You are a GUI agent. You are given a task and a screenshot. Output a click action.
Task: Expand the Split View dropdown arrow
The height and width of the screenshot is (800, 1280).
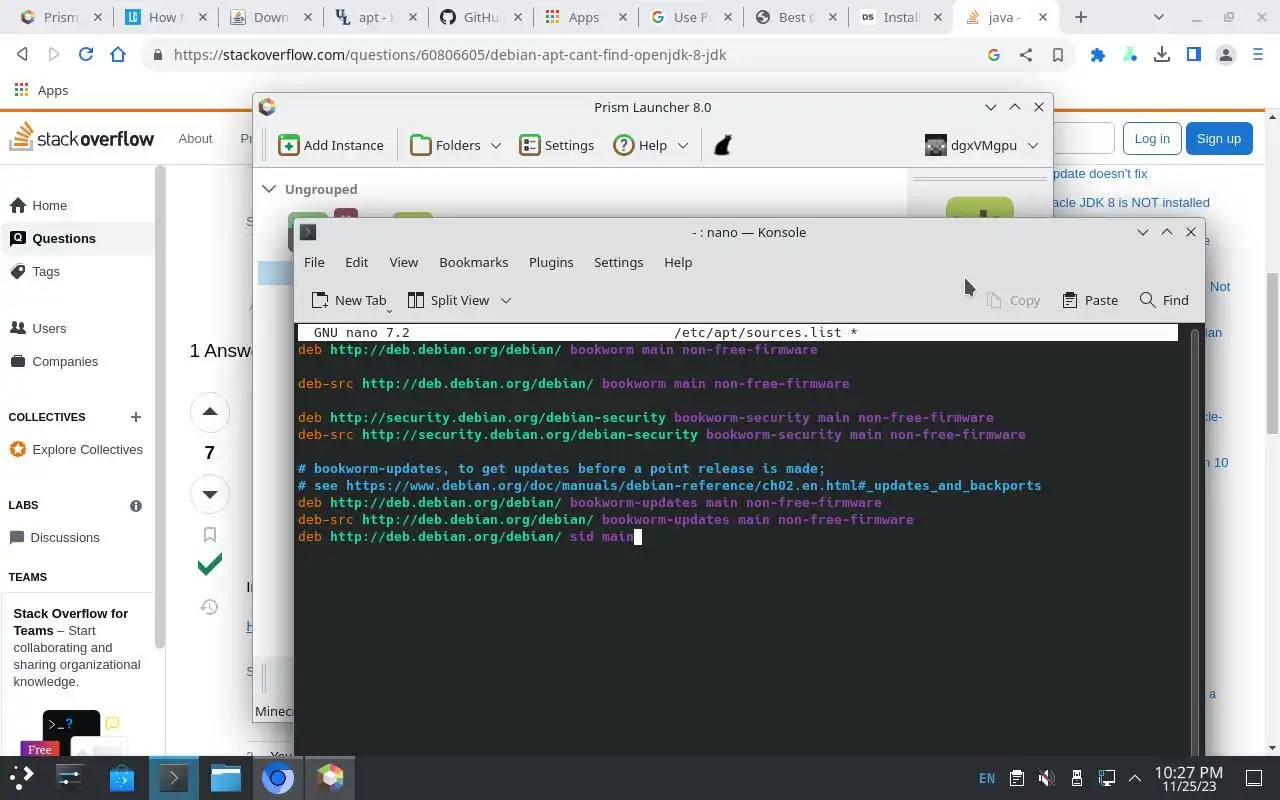coord(506,300)
